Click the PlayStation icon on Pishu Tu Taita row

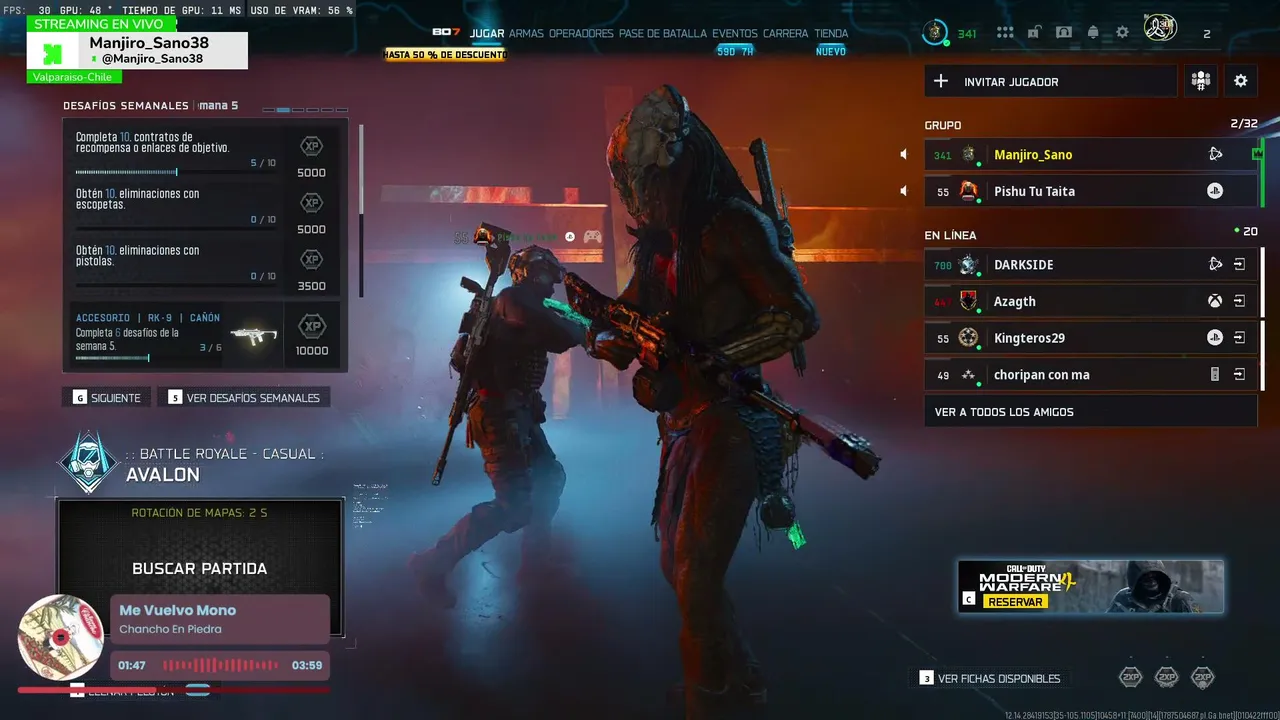coord(1215,191)
